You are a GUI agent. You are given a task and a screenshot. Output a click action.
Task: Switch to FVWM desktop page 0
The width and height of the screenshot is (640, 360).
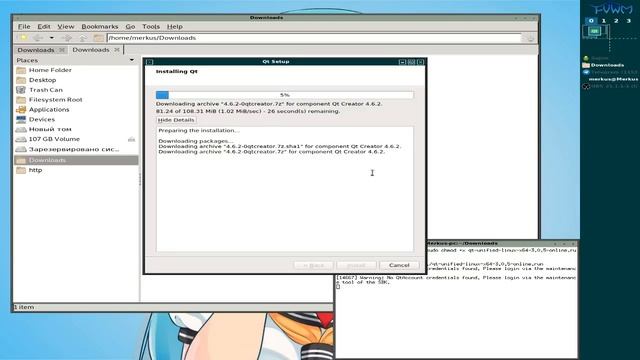coord(591,21)
